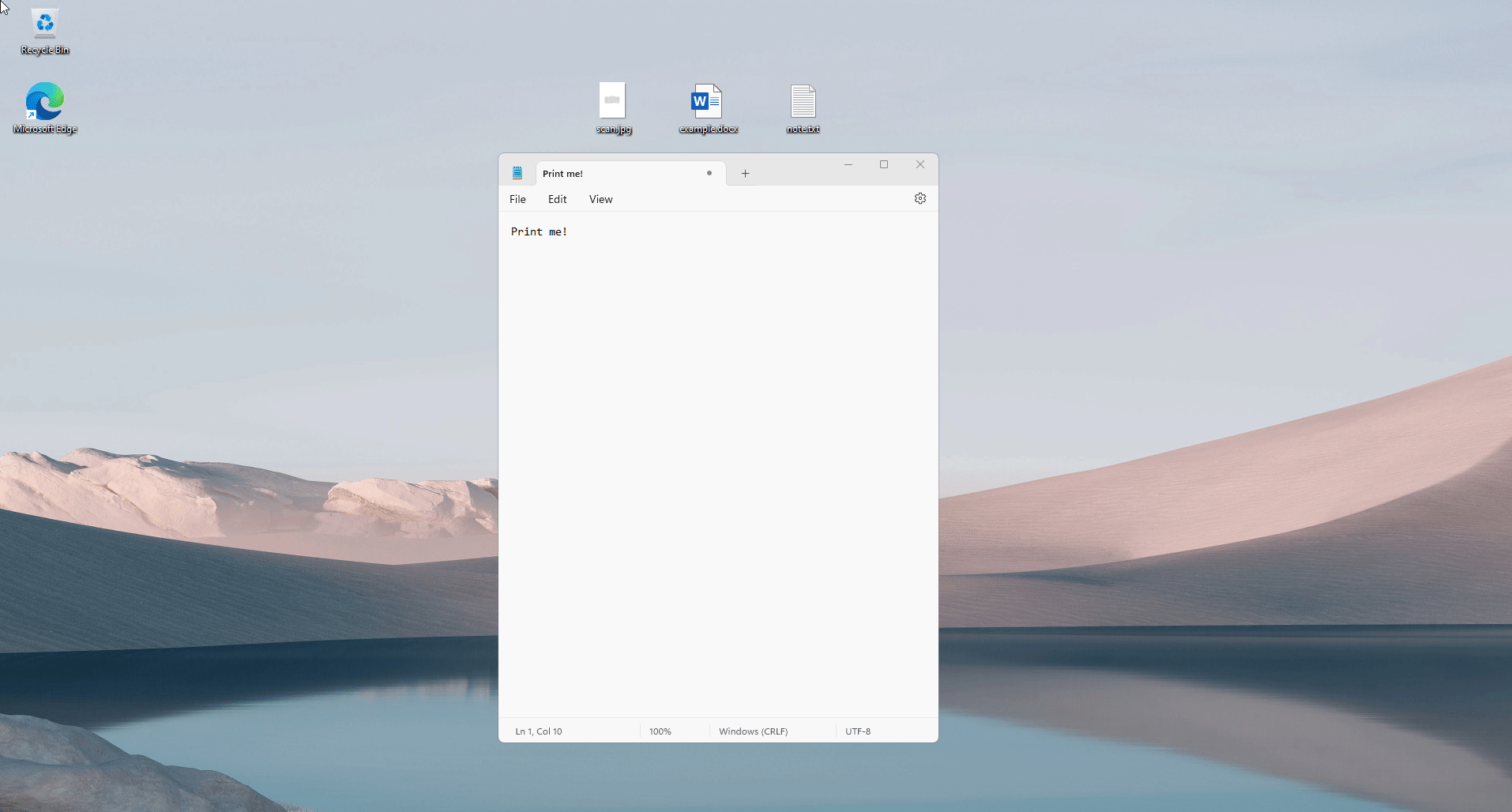Open Notepad settings gear icon
Viewport: 1512px width, 812px height.
(x=920, y=199)
